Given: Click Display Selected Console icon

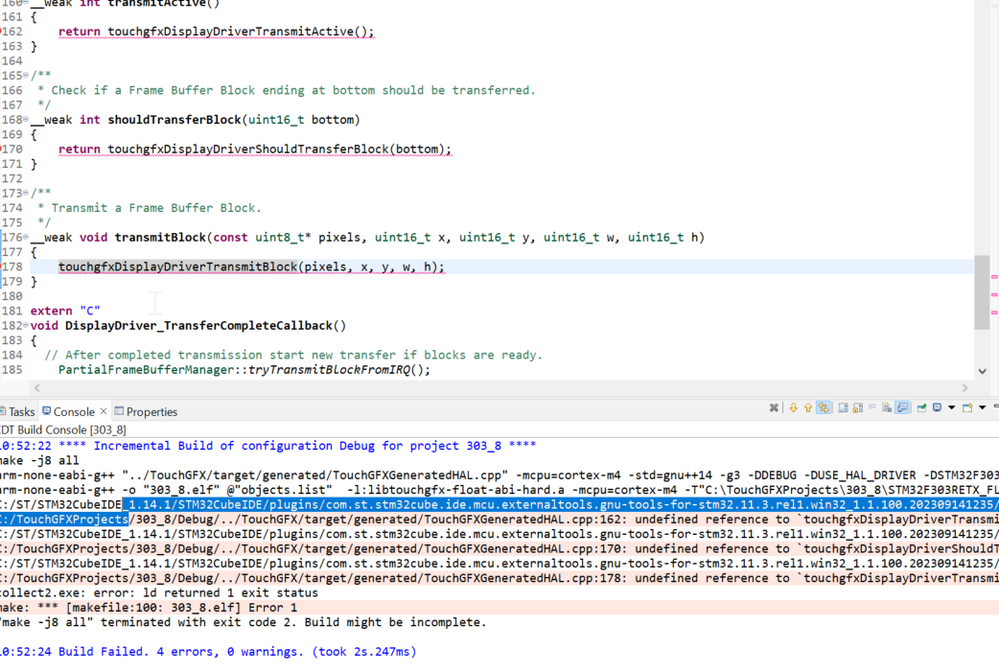Looking at the screenshot, I should [937, 407].
